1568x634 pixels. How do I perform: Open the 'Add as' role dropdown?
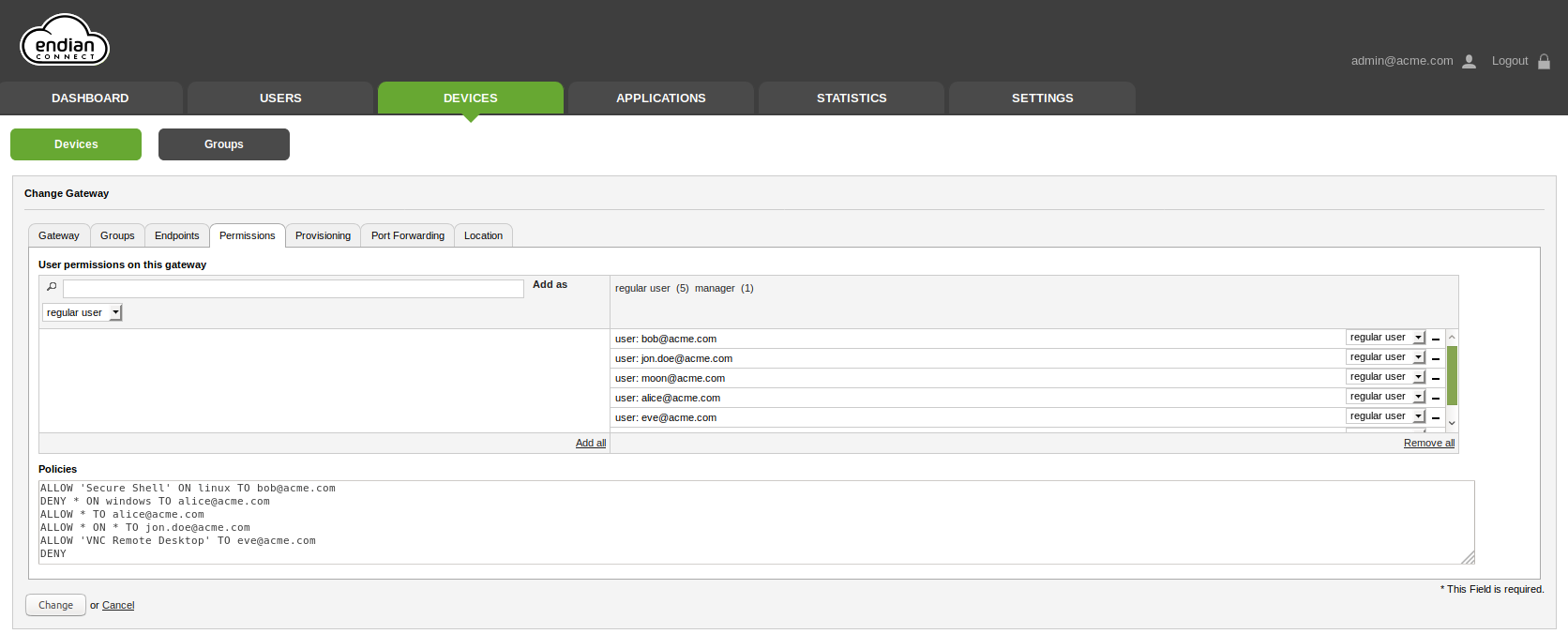point(82,312)
